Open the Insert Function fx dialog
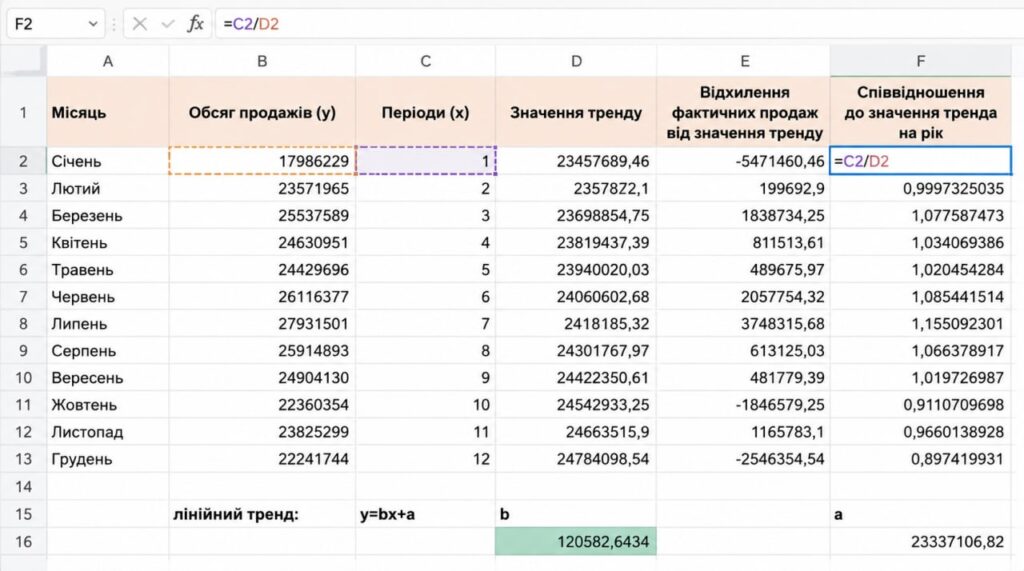This screenshot has height=571, width=1024. click(195, 24)
